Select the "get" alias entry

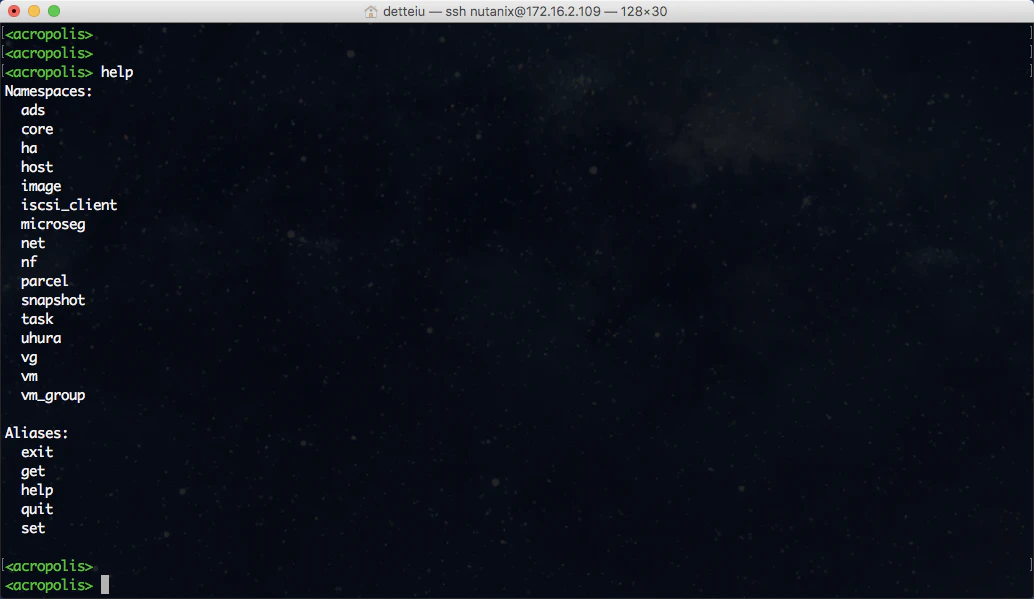[x=33, y=471]
